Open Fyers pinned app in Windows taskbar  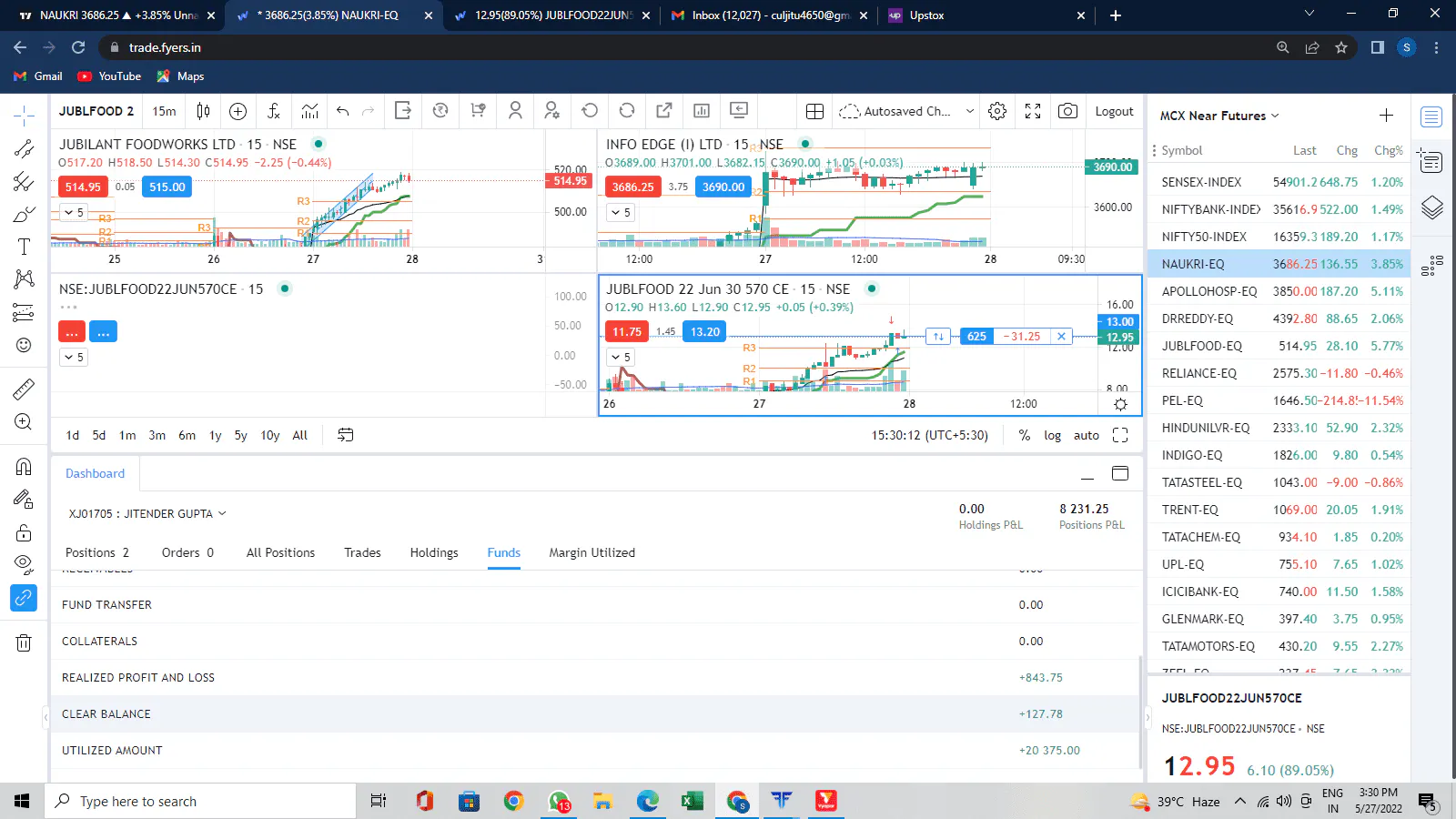(x=781, y=801)
